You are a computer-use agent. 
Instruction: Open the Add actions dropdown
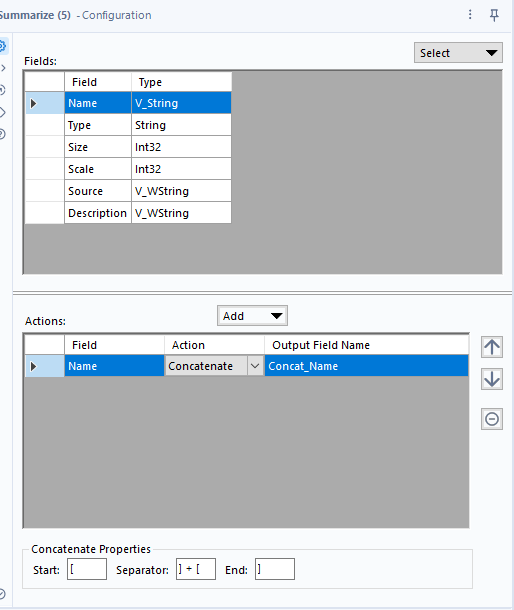[x=252, y=316]
